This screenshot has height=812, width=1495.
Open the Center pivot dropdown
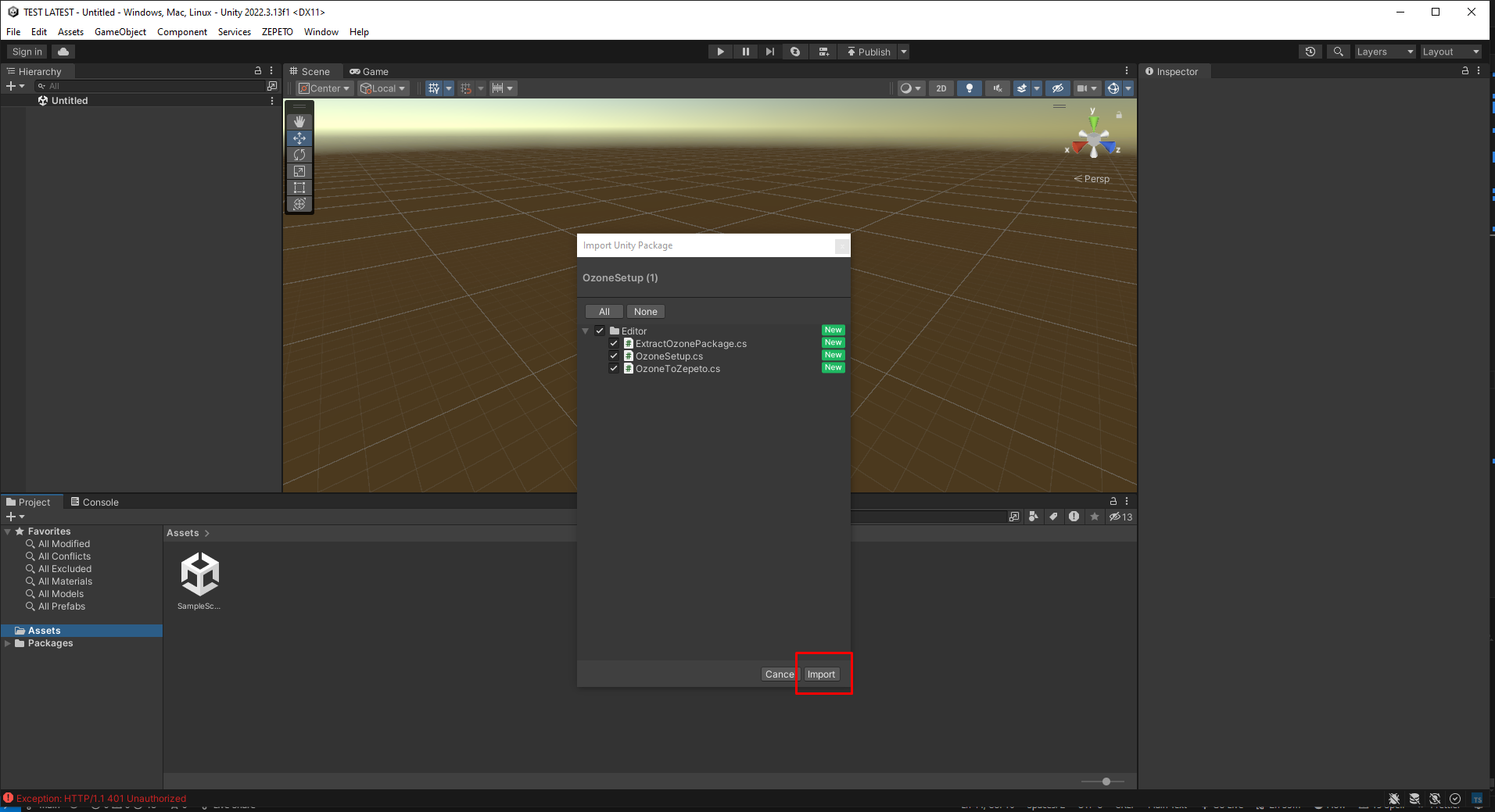tap(324, 88)
